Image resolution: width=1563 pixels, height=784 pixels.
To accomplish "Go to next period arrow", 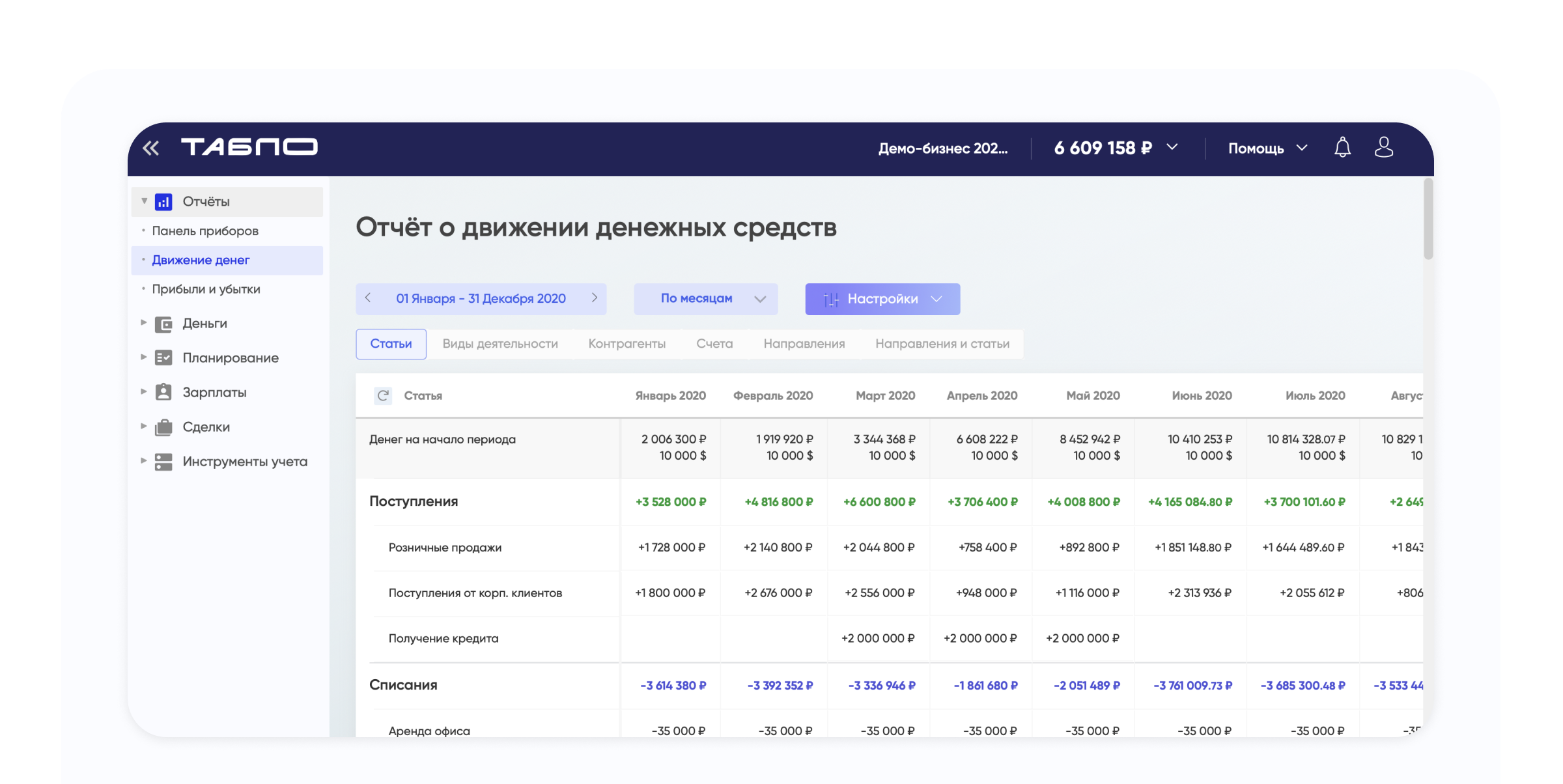I will 594,298.
